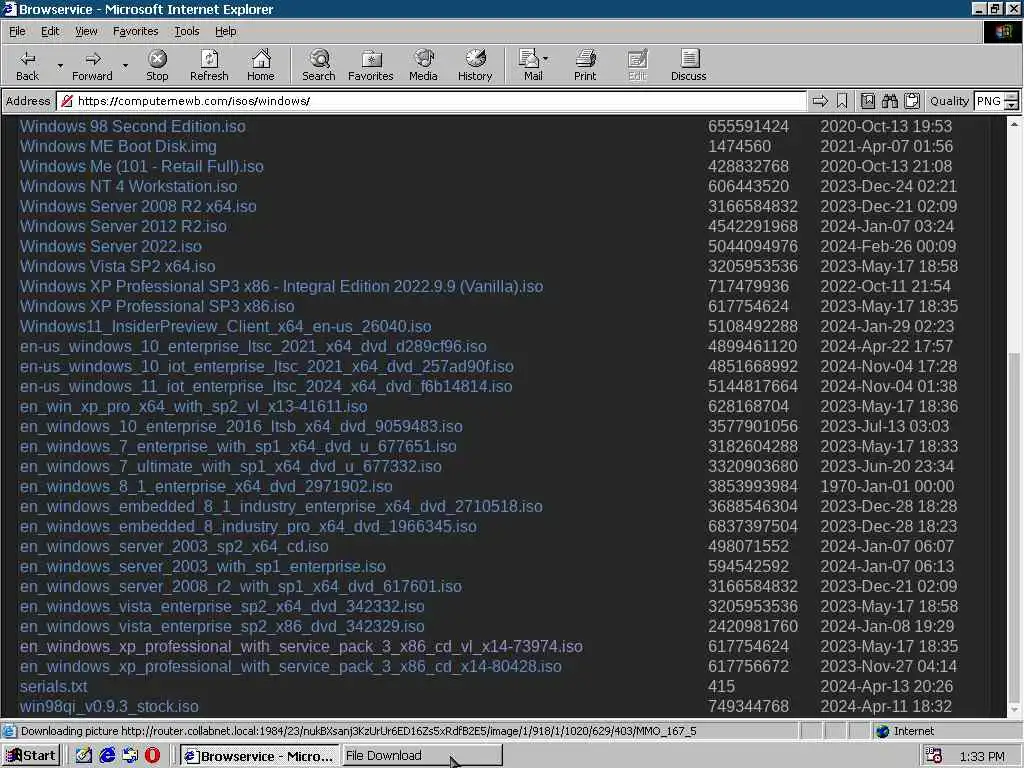The image size is (1024, 768).
Task: Print the current page
Action: (585, 65)
